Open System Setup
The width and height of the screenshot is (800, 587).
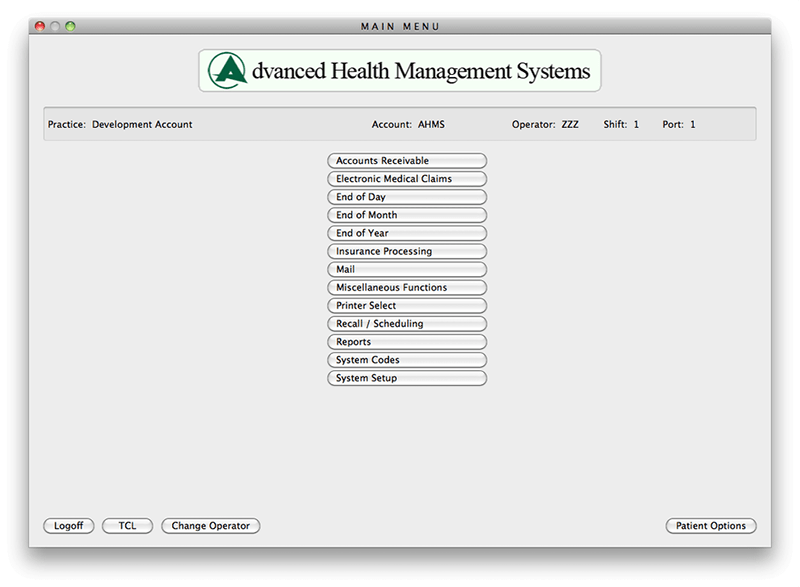tap(406, 378)
